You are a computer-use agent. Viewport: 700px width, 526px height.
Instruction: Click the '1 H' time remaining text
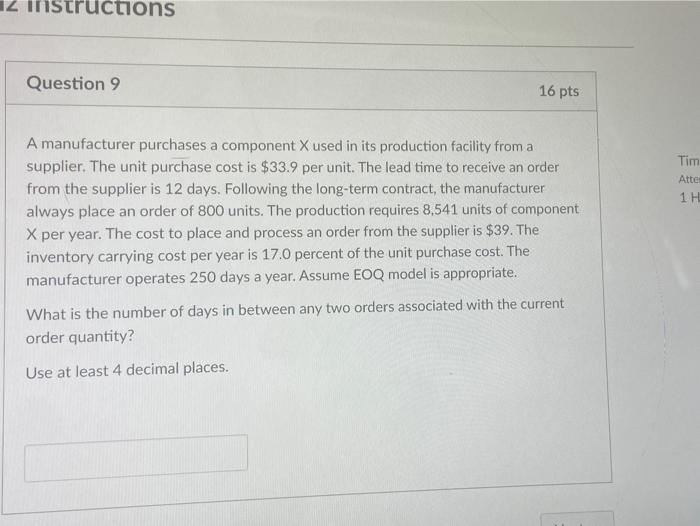coord(689,197)
